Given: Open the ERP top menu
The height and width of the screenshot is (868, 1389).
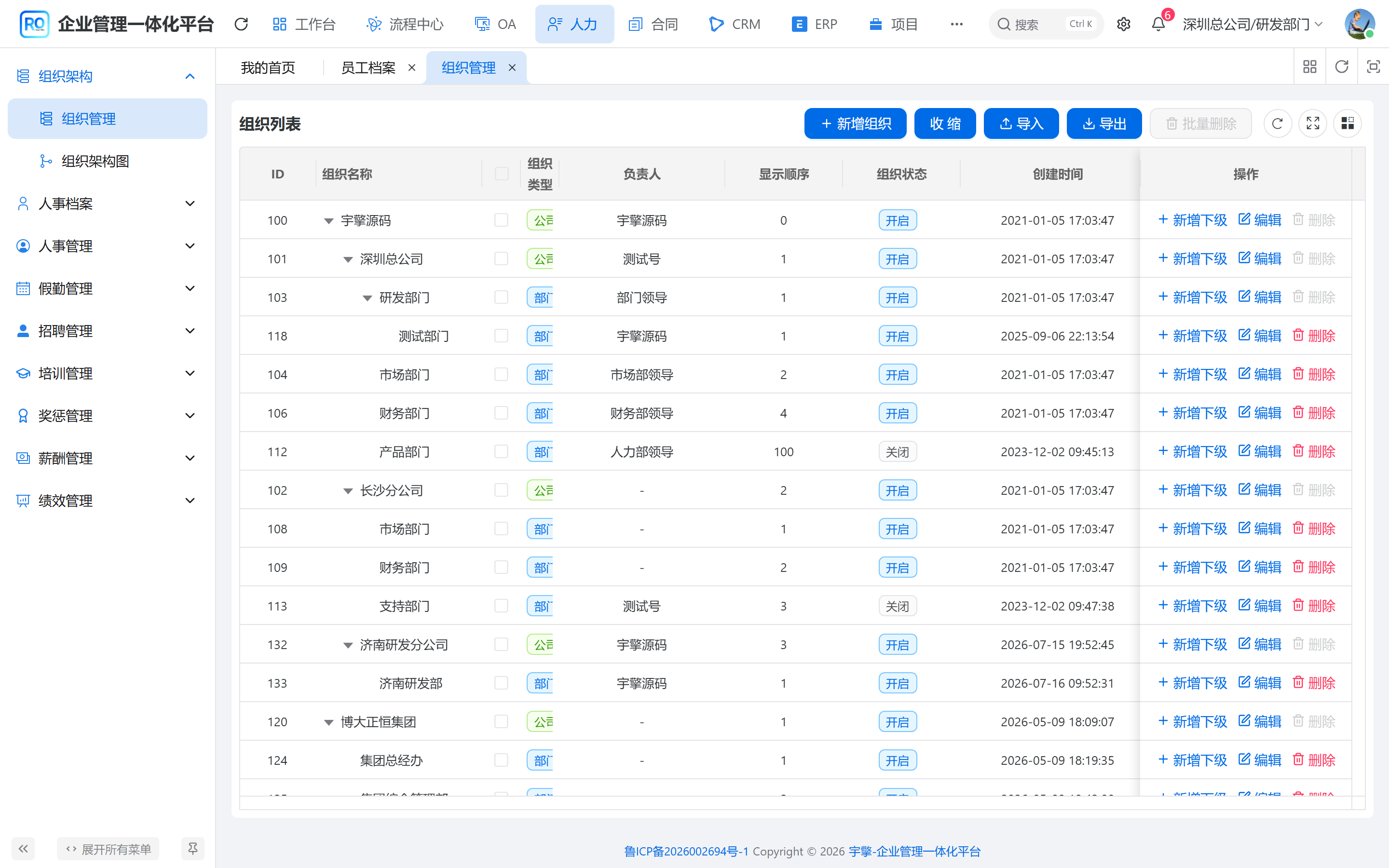Looking at the screenshot, I should pyautogui.click(x=815, y=24).
